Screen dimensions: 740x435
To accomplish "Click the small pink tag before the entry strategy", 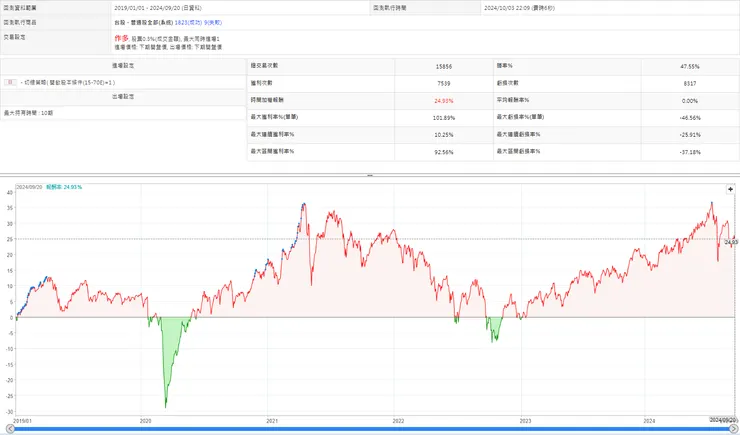I will (10, 83).
